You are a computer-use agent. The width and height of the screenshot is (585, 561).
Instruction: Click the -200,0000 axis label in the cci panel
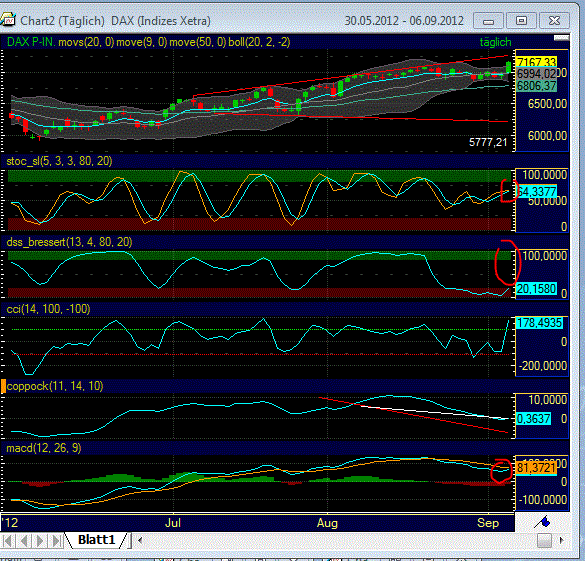click(x=543, y=366)
